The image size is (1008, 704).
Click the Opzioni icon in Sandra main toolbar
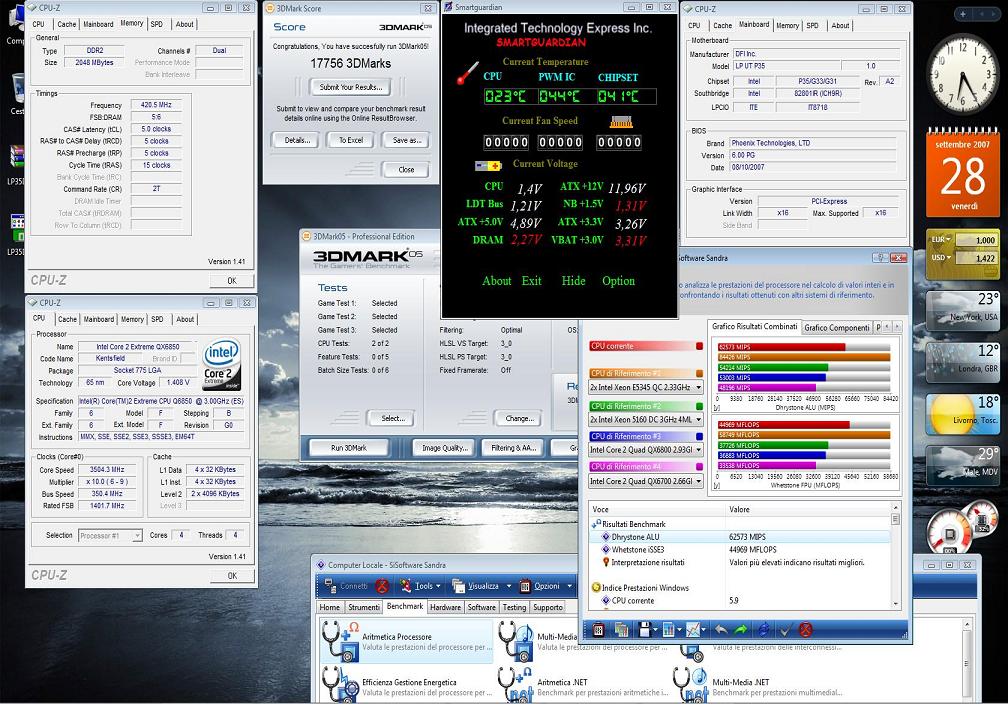coord(525,586)
